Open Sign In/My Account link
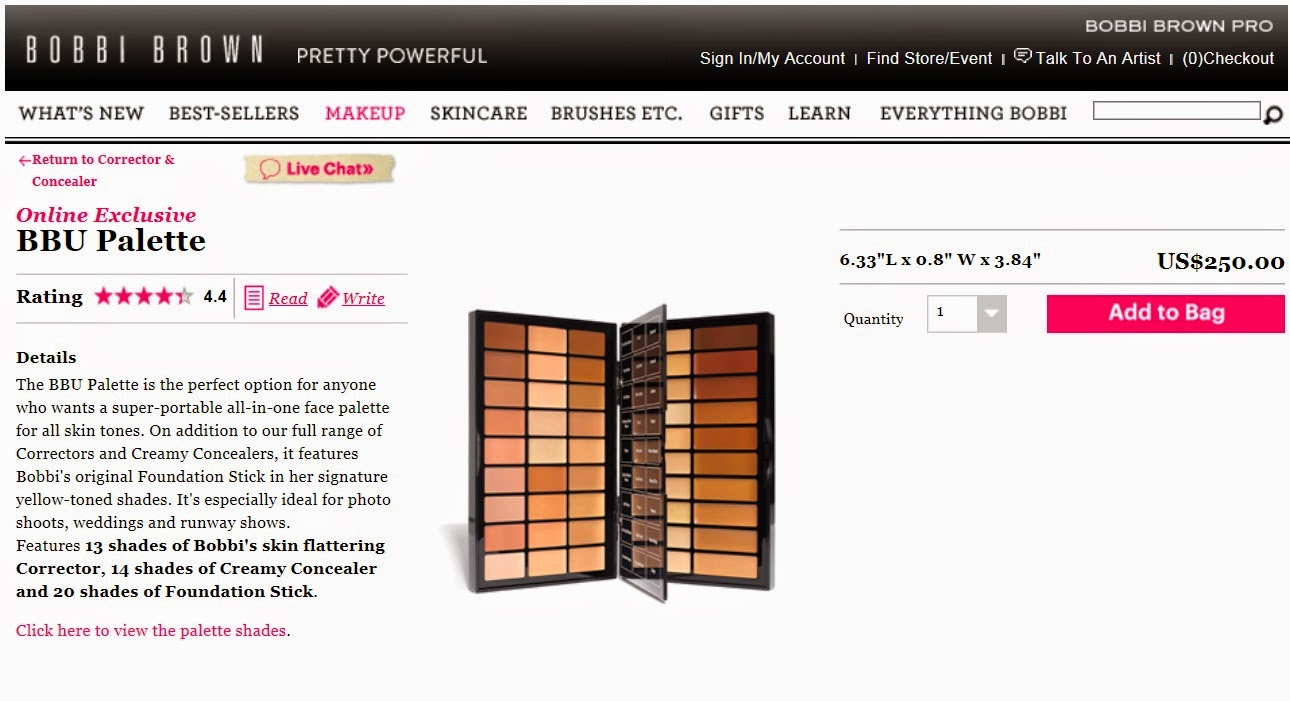This screenshot has height=701, width=1290. pos(772,58)
